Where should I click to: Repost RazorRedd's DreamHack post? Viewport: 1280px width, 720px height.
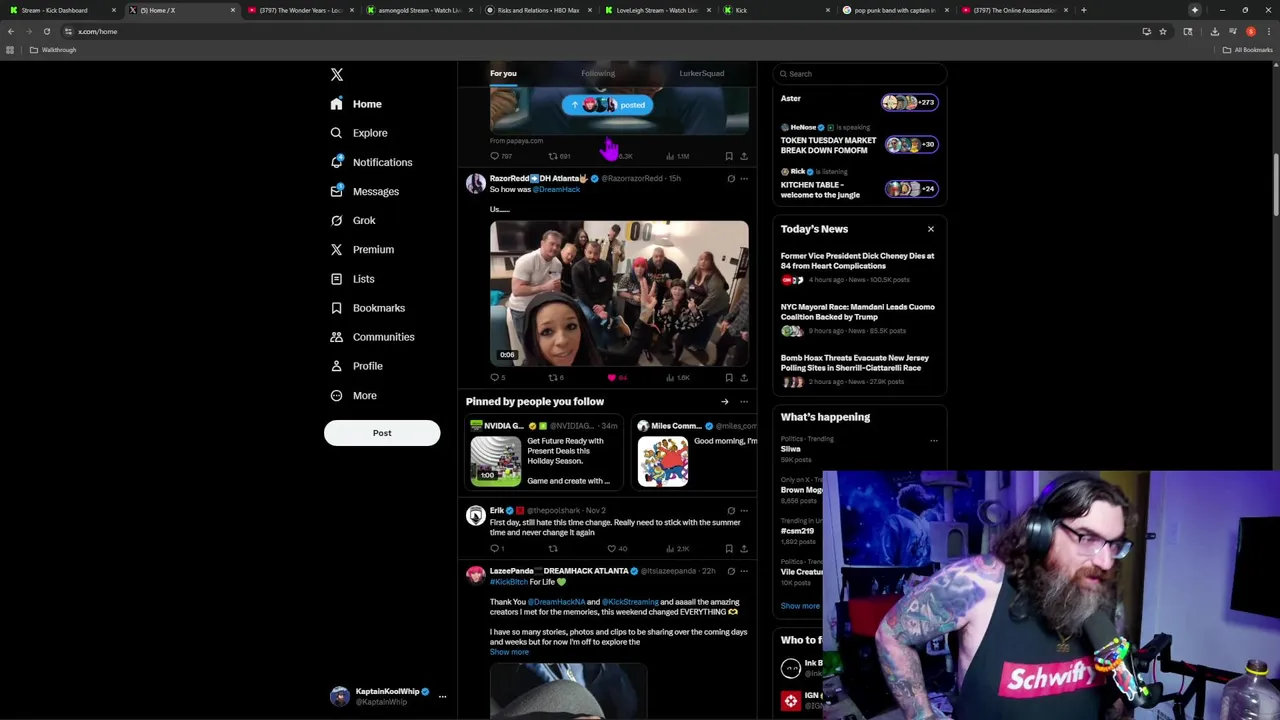(x=556, y=378)
